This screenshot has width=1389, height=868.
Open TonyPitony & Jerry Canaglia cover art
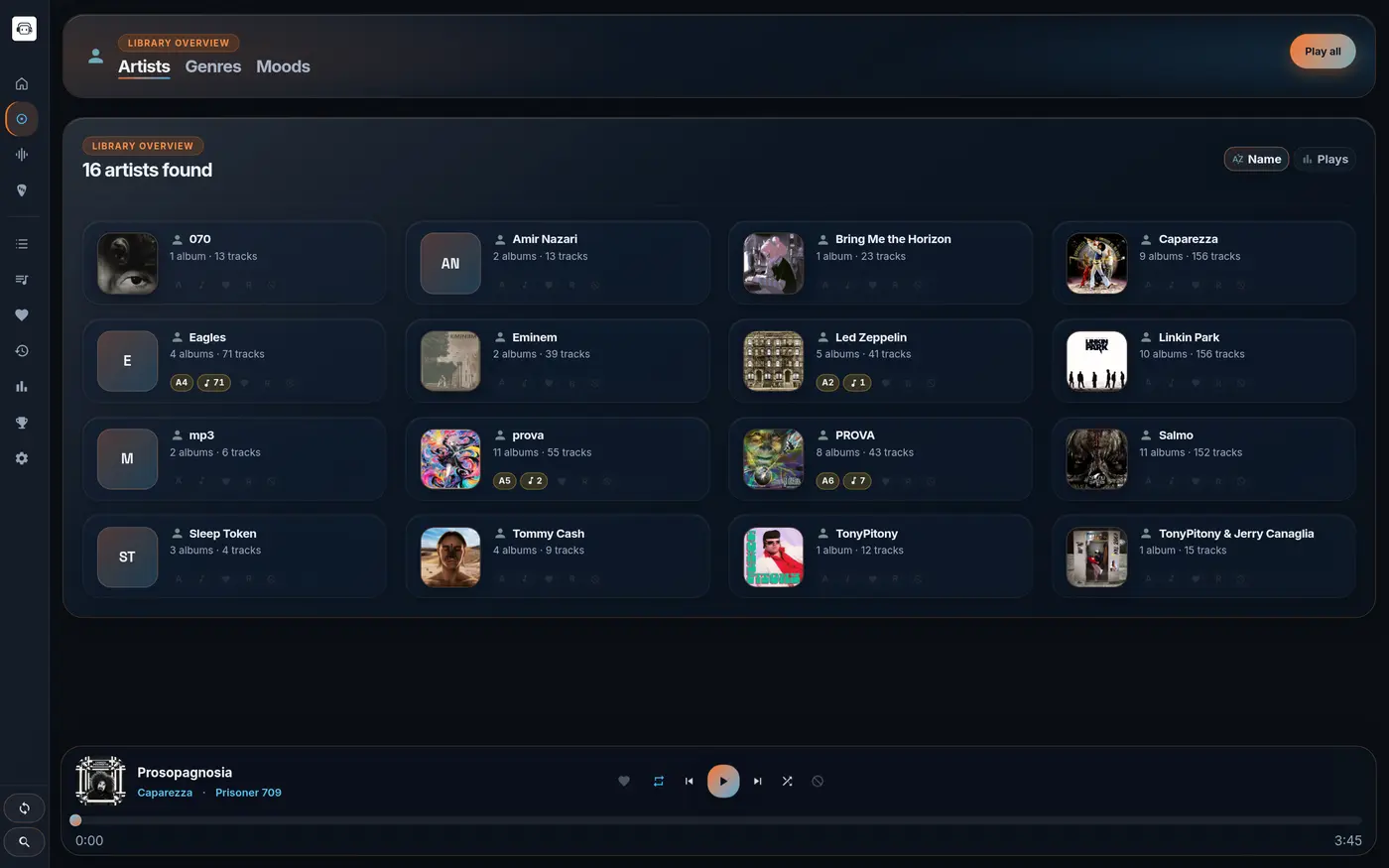tap(1096, 558)
